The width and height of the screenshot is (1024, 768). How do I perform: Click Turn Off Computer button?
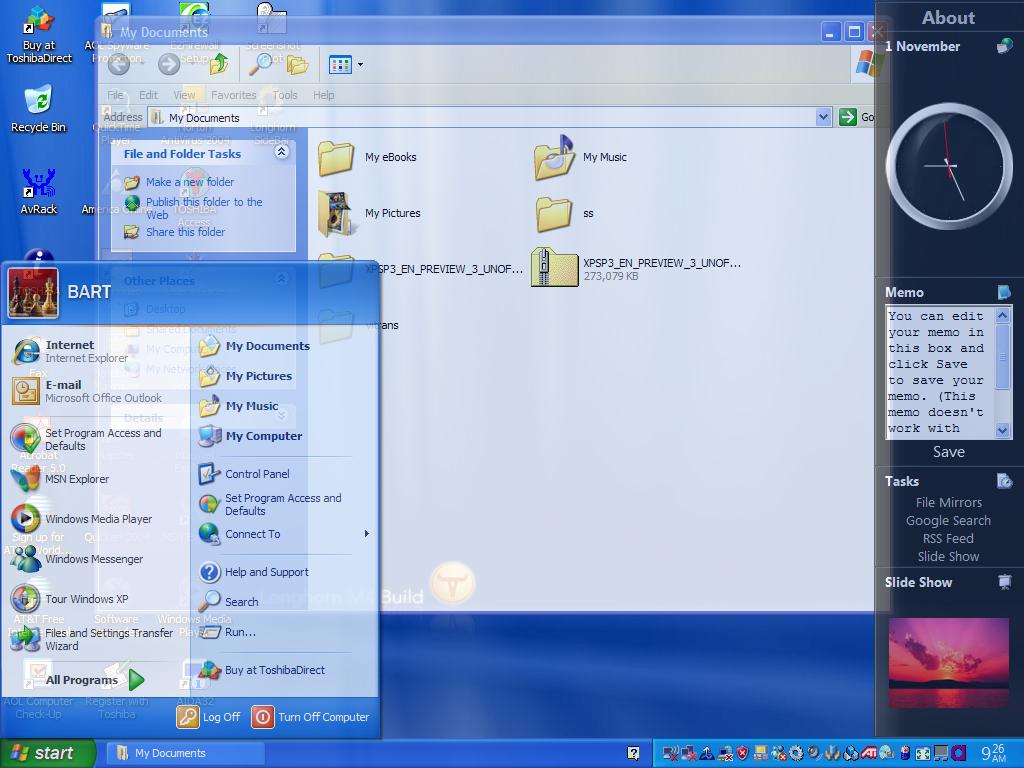(x=311, y=717)
